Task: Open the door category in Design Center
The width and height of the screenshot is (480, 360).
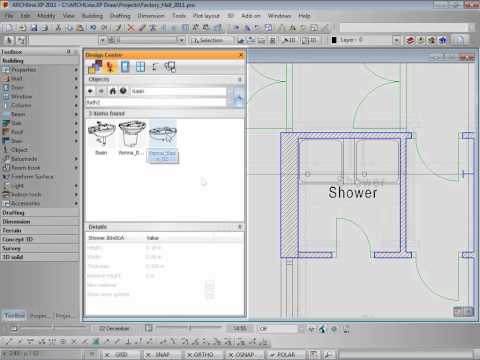Action: click(125, 67)
